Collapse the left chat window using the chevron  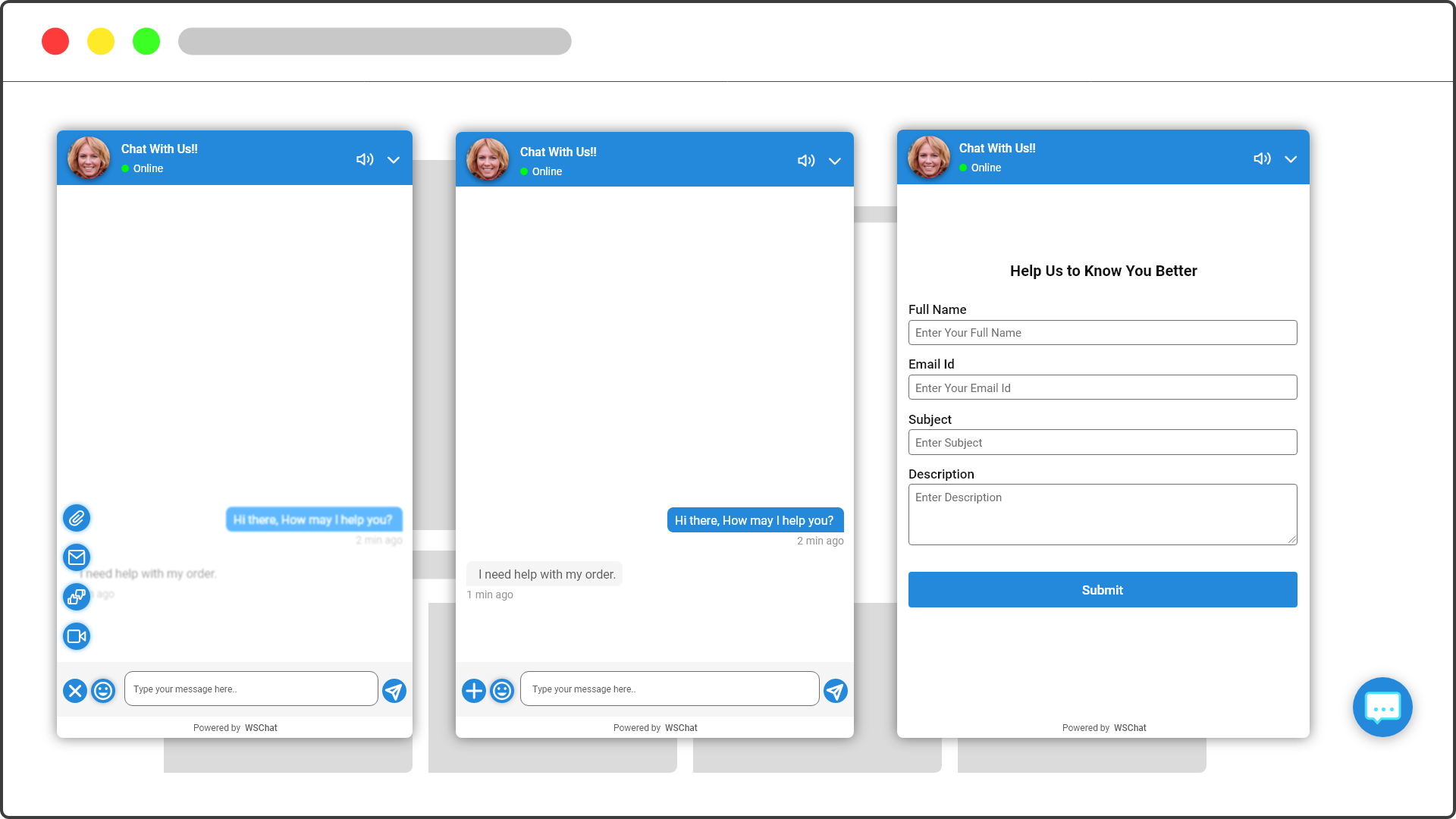(x=394, y=160)
